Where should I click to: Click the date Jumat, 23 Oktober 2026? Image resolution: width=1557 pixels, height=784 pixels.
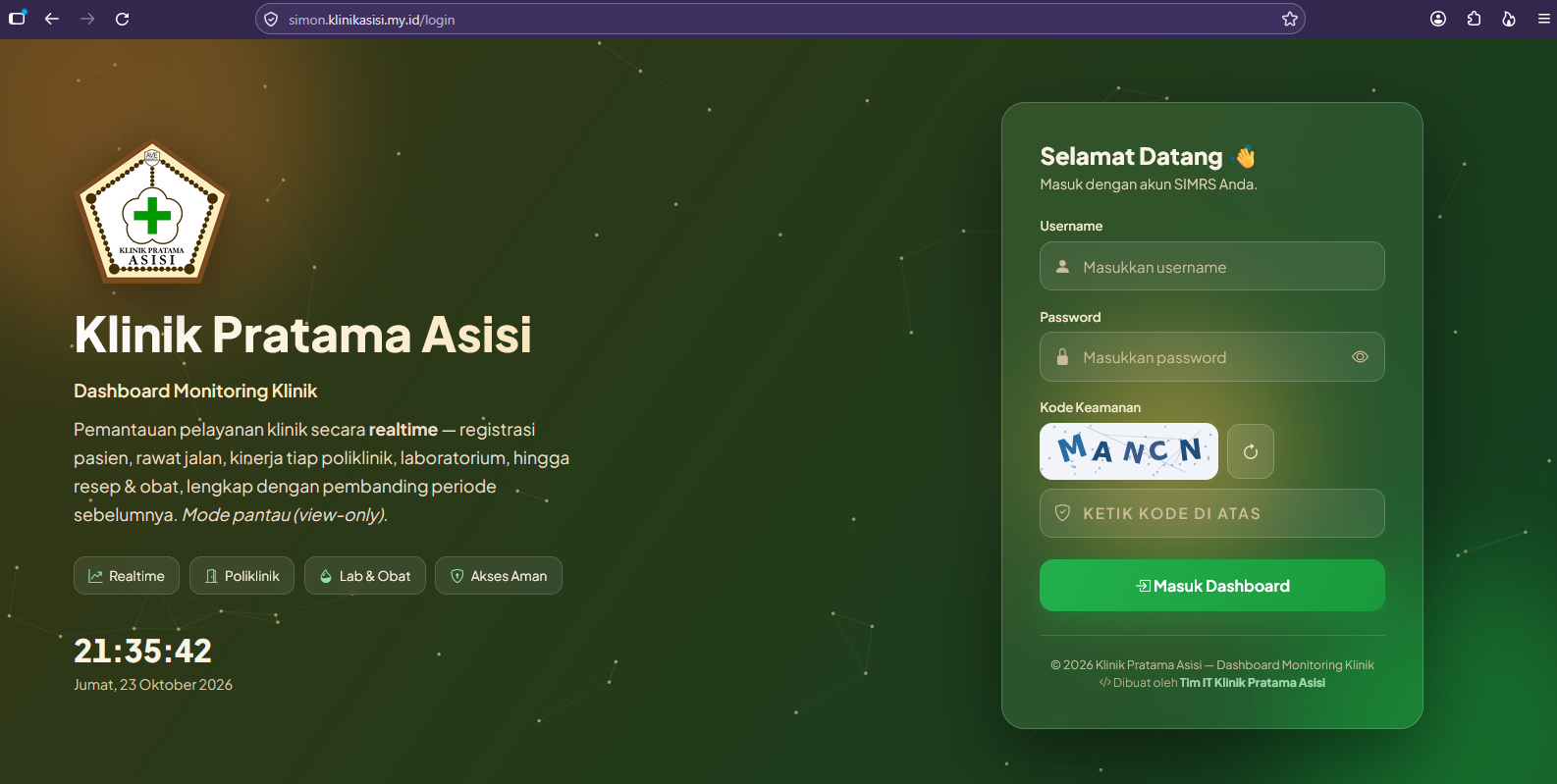point(153,685)
